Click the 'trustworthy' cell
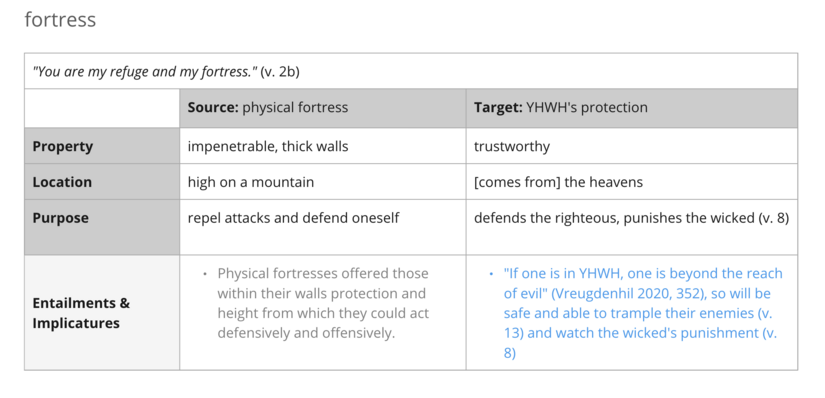Screen dimensions: 825x398 tap(631, 146)
